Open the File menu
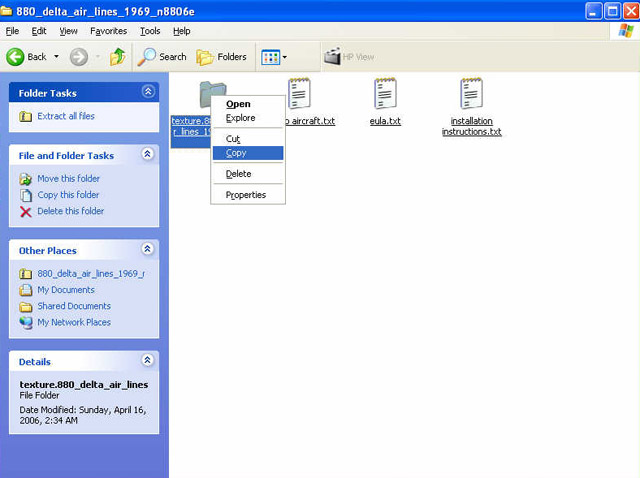The height and width of the screenshot is (478, 640). pyautogui.click(x=12, y=31)
